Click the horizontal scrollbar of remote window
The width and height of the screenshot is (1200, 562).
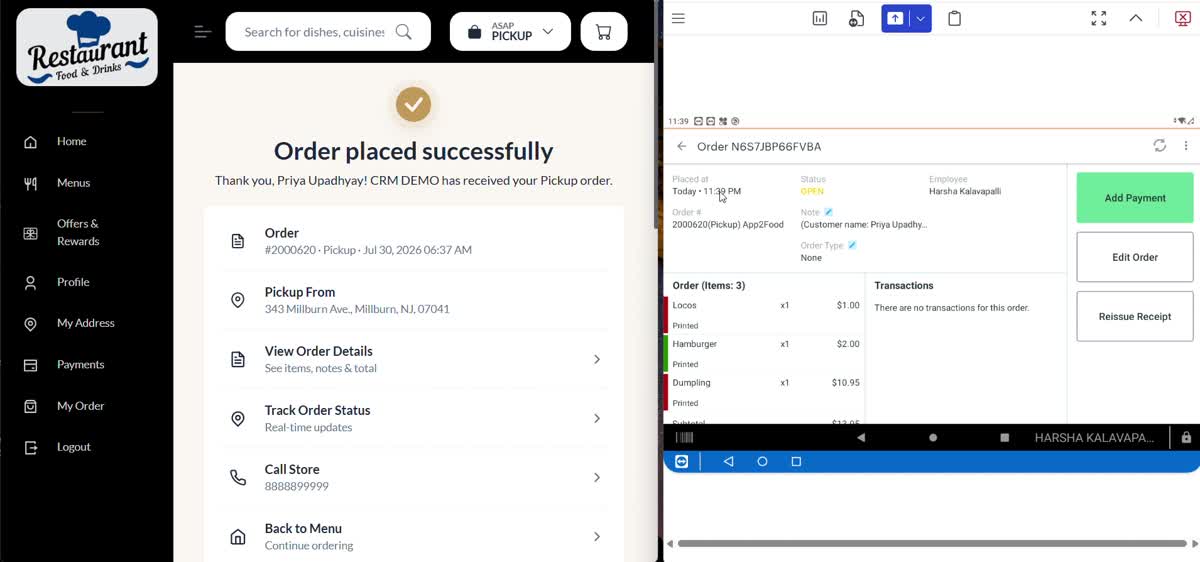(x=932, y=544)
